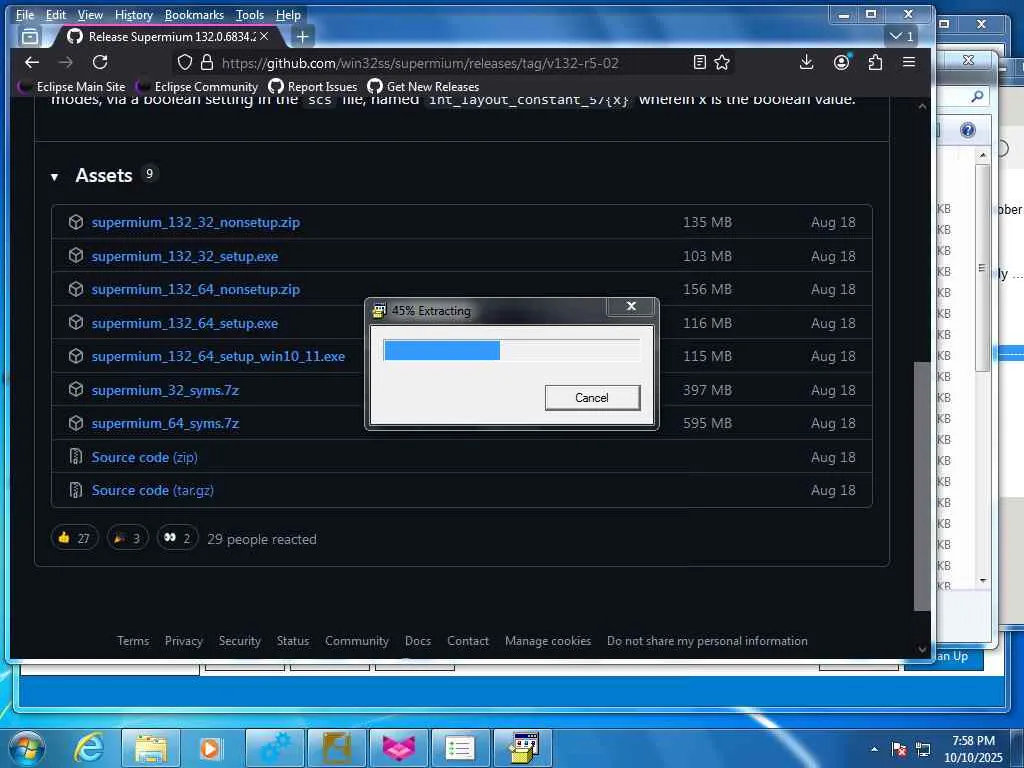Image resolution: width=1024 pixels, height=768 pixels.
Task: Toggle reader view icon
Action: pos(699,63)
